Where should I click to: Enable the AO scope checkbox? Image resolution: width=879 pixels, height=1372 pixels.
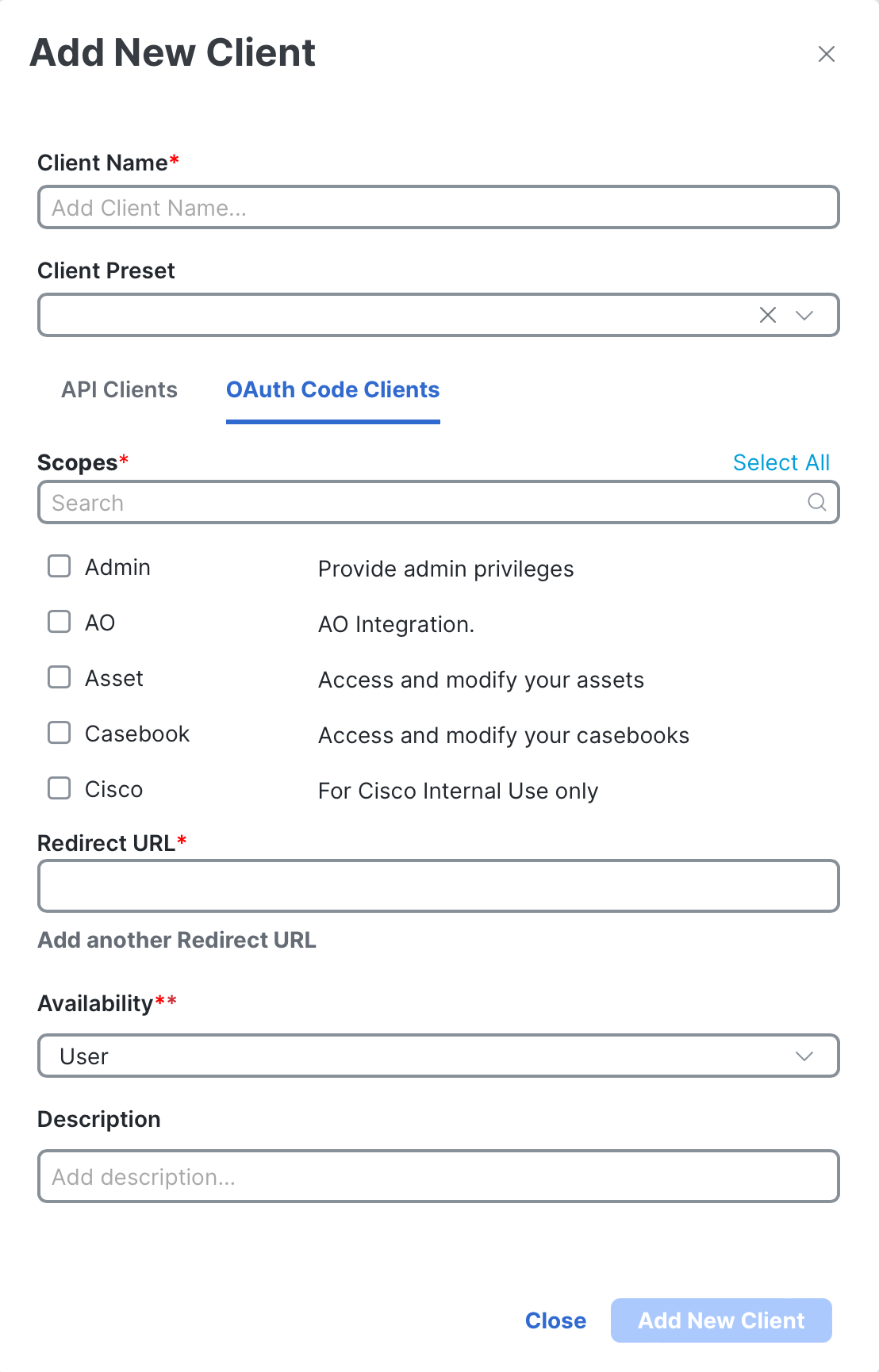59,622
